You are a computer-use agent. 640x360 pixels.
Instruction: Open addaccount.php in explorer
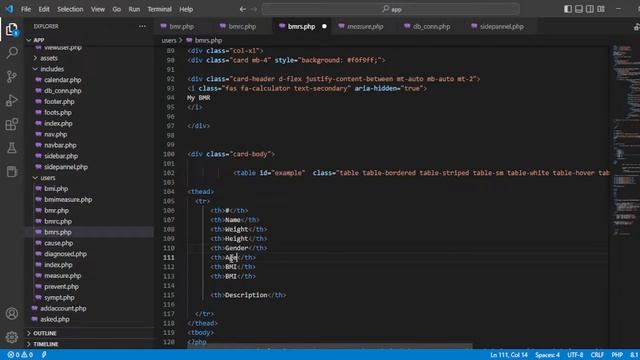pos(63,309)
